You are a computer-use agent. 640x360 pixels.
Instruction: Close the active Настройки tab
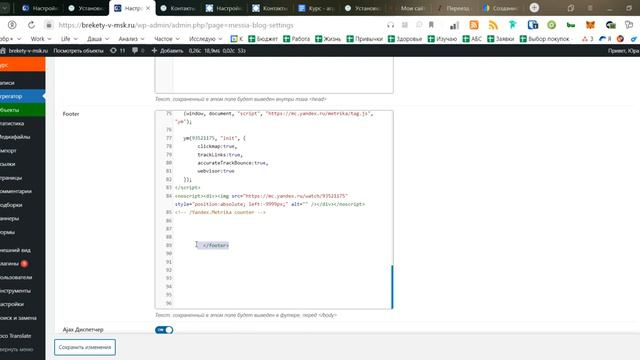(148, 8)
